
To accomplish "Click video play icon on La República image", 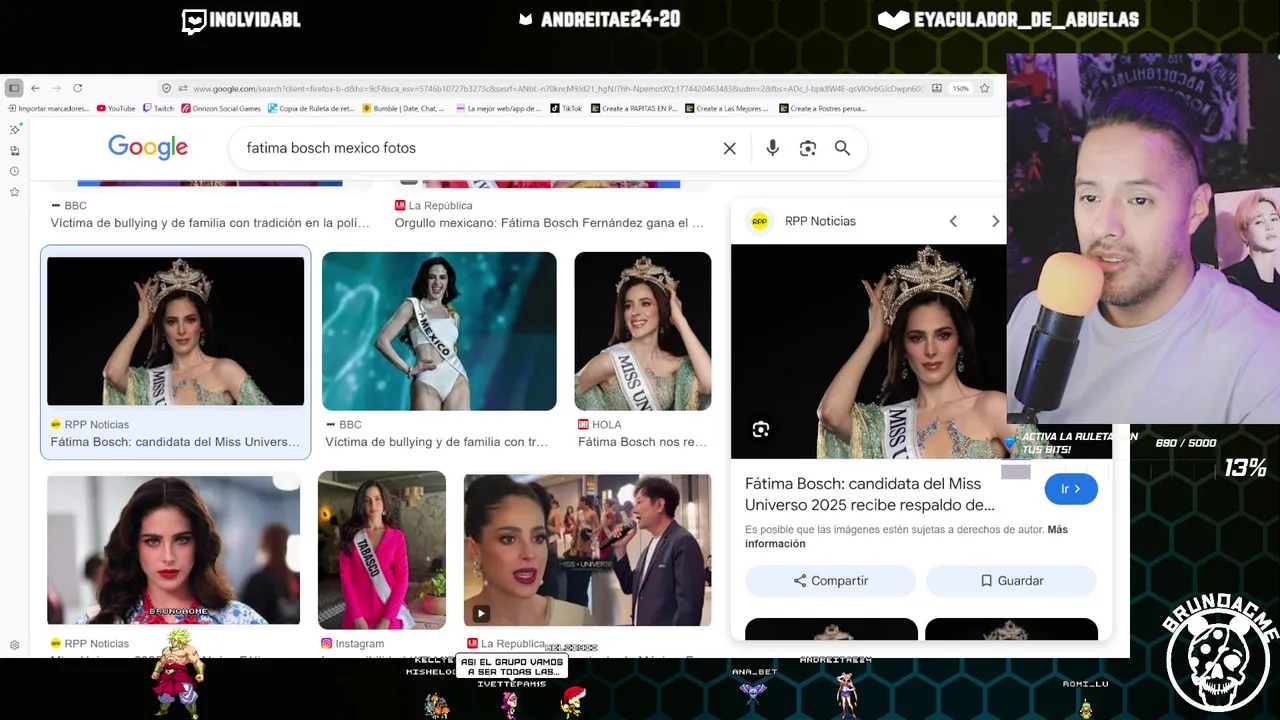I will (x=481, y=613).
